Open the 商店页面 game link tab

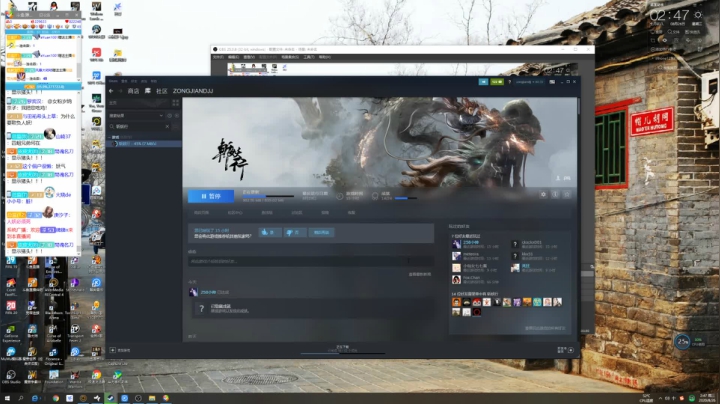[202, 213]
